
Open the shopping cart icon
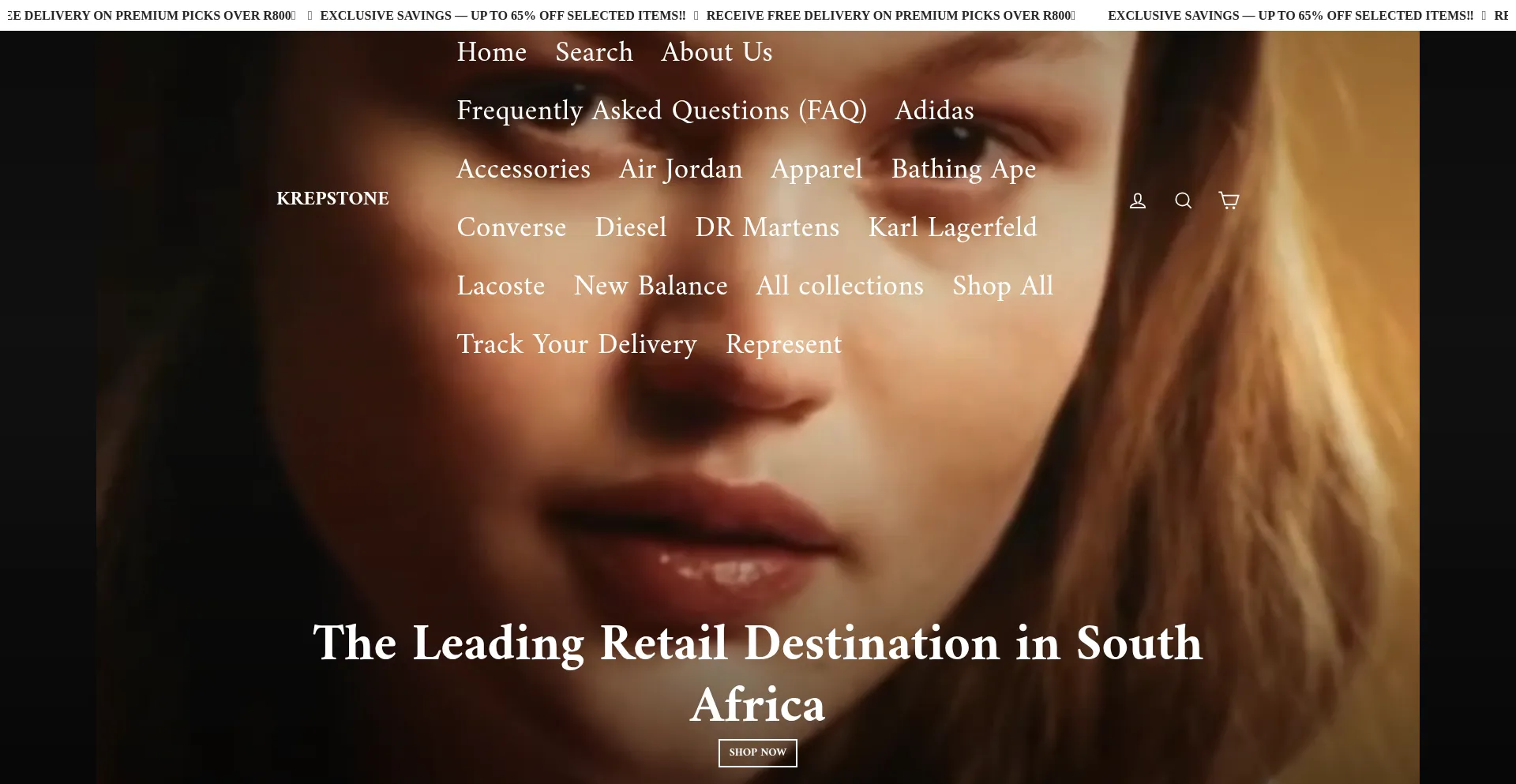[x=1229, y=201]
